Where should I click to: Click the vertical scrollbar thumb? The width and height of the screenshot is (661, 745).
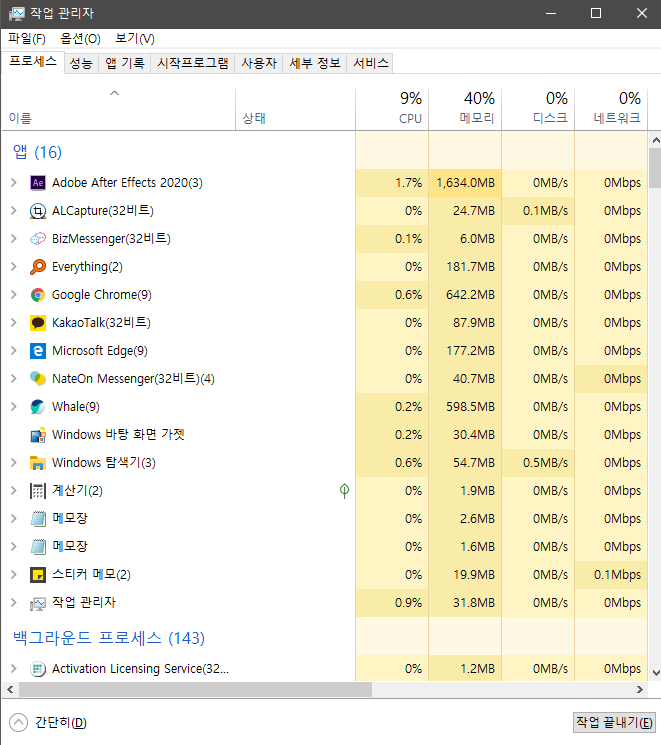pos(655,168)
